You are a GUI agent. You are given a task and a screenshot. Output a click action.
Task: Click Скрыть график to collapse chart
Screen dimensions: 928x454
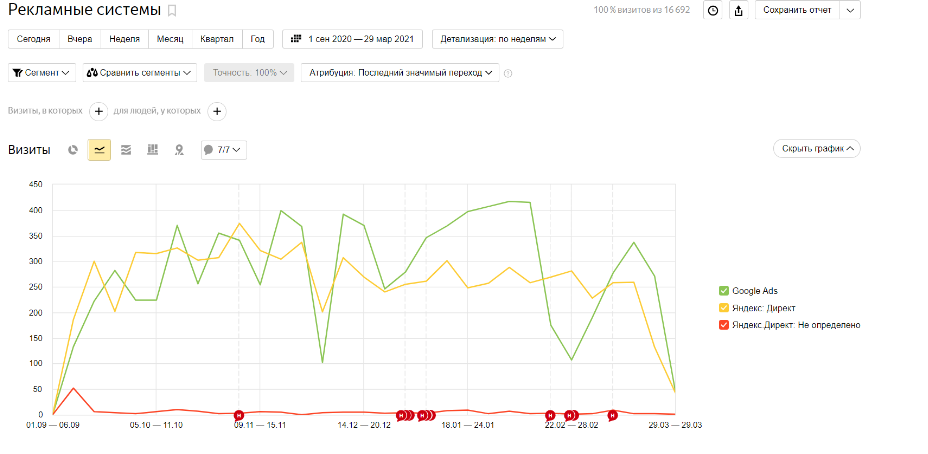[817, 149]
